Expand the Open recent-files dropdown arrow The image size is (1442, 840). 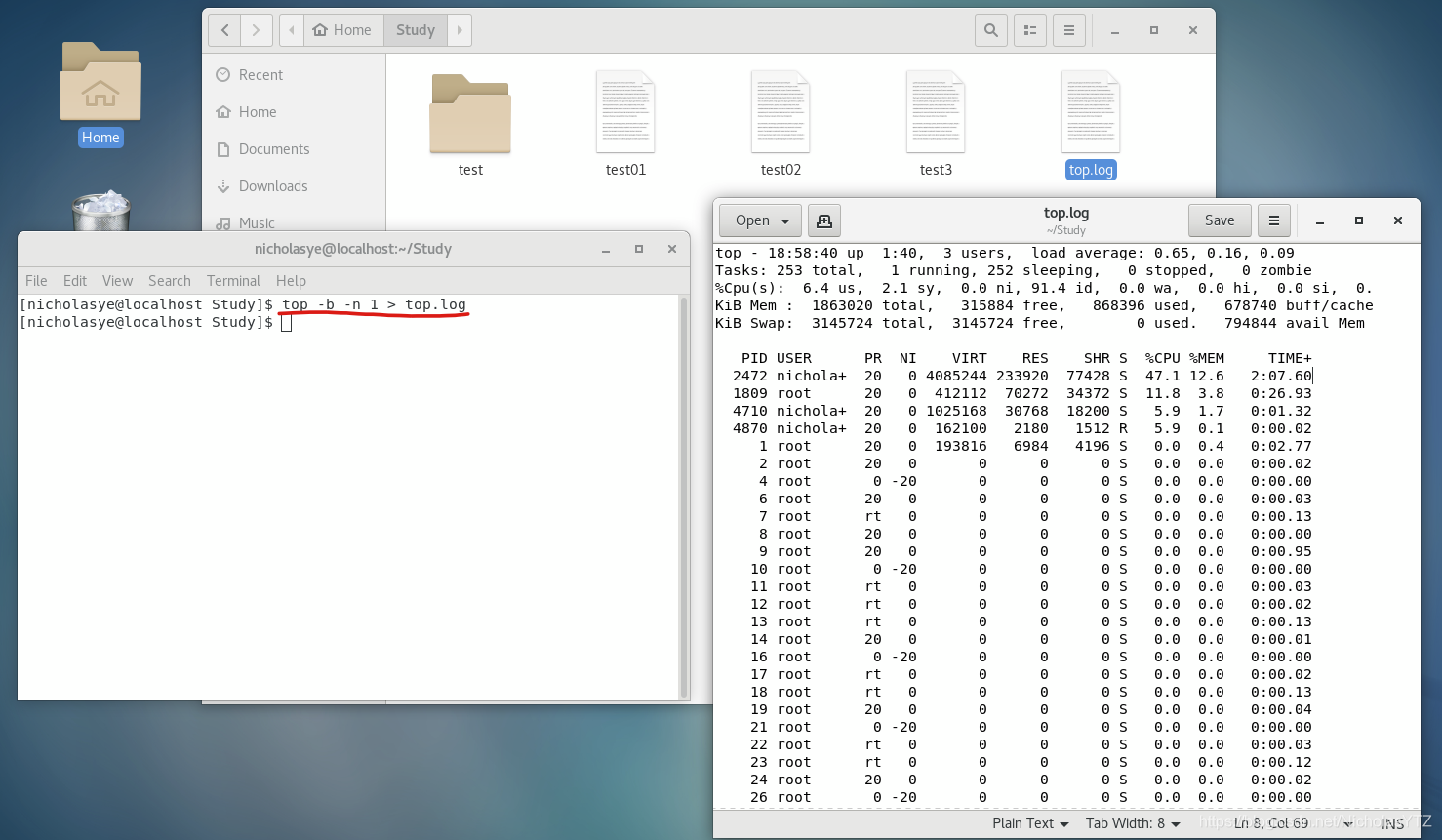point(785,221)
